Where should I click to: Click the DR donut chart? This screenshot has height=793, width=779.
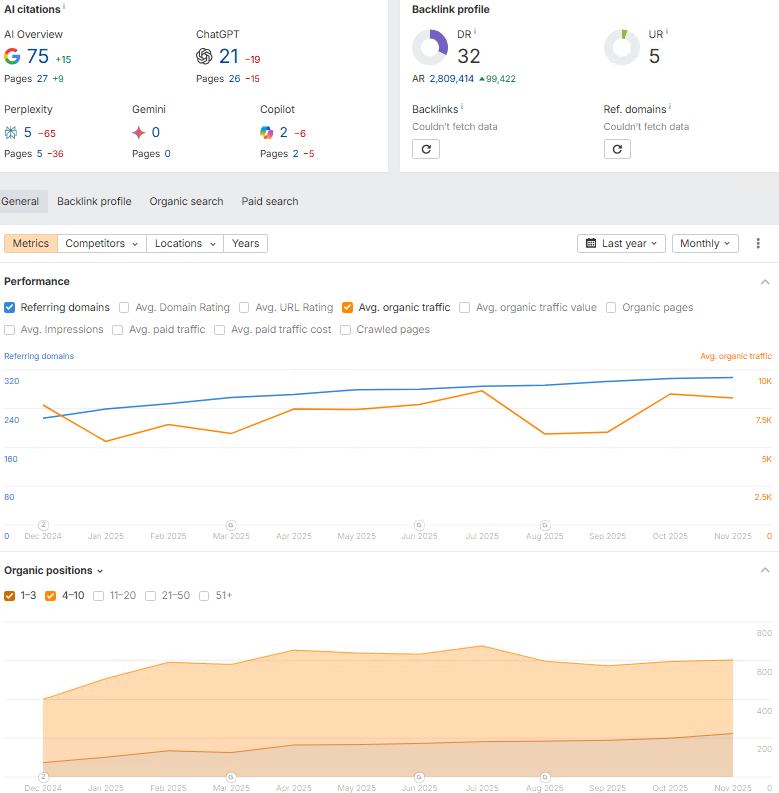tap(430, 48)
